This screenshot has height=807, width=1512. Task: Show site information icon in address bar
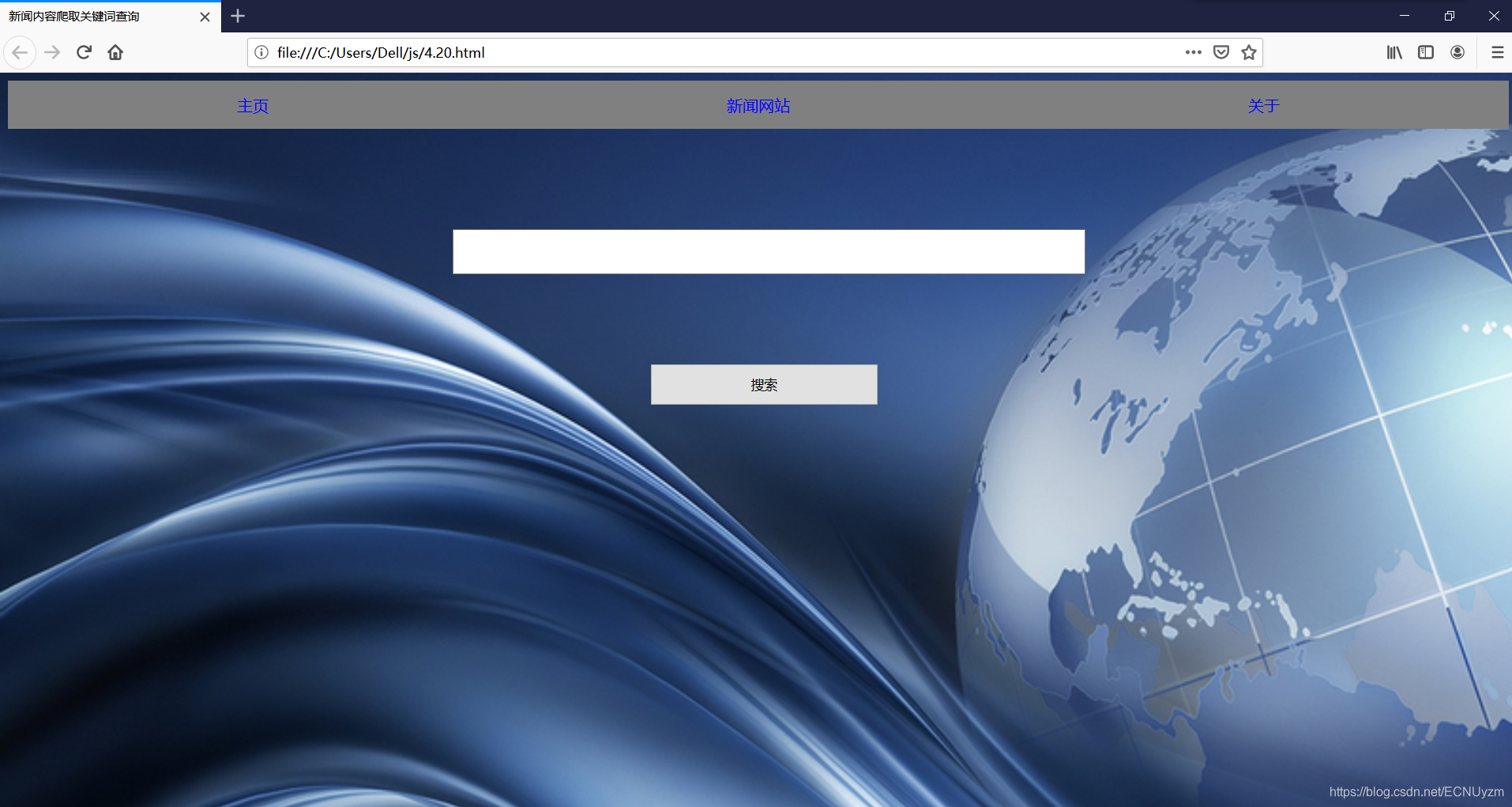click(x=261, y=53)
